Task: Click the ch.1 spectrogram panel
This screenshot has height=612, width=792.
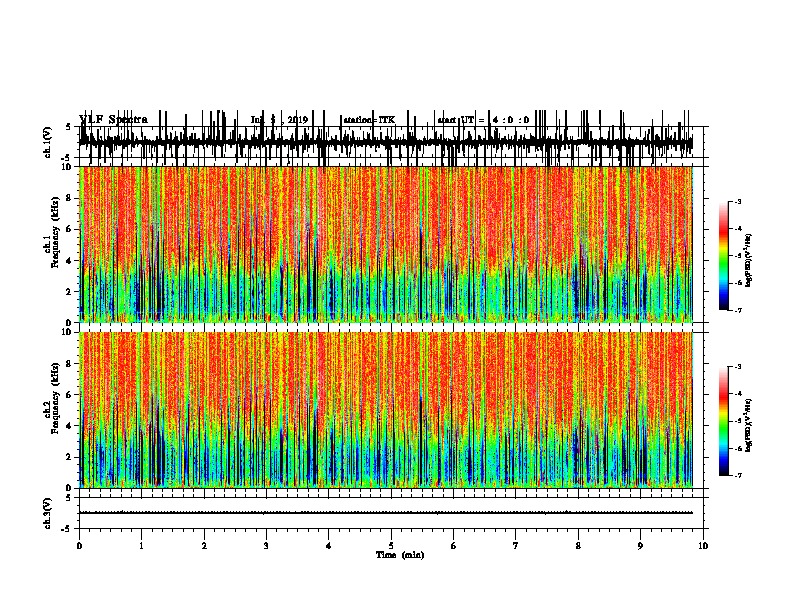Action: (x=386, y=244)
